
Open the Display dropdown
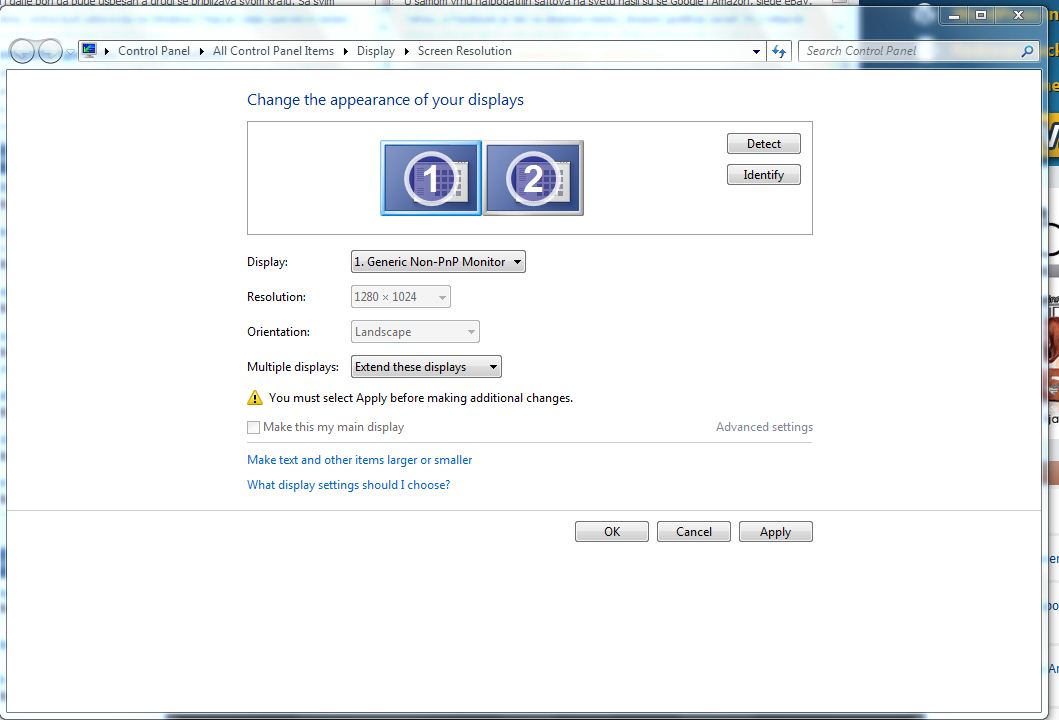coord(438,262)
